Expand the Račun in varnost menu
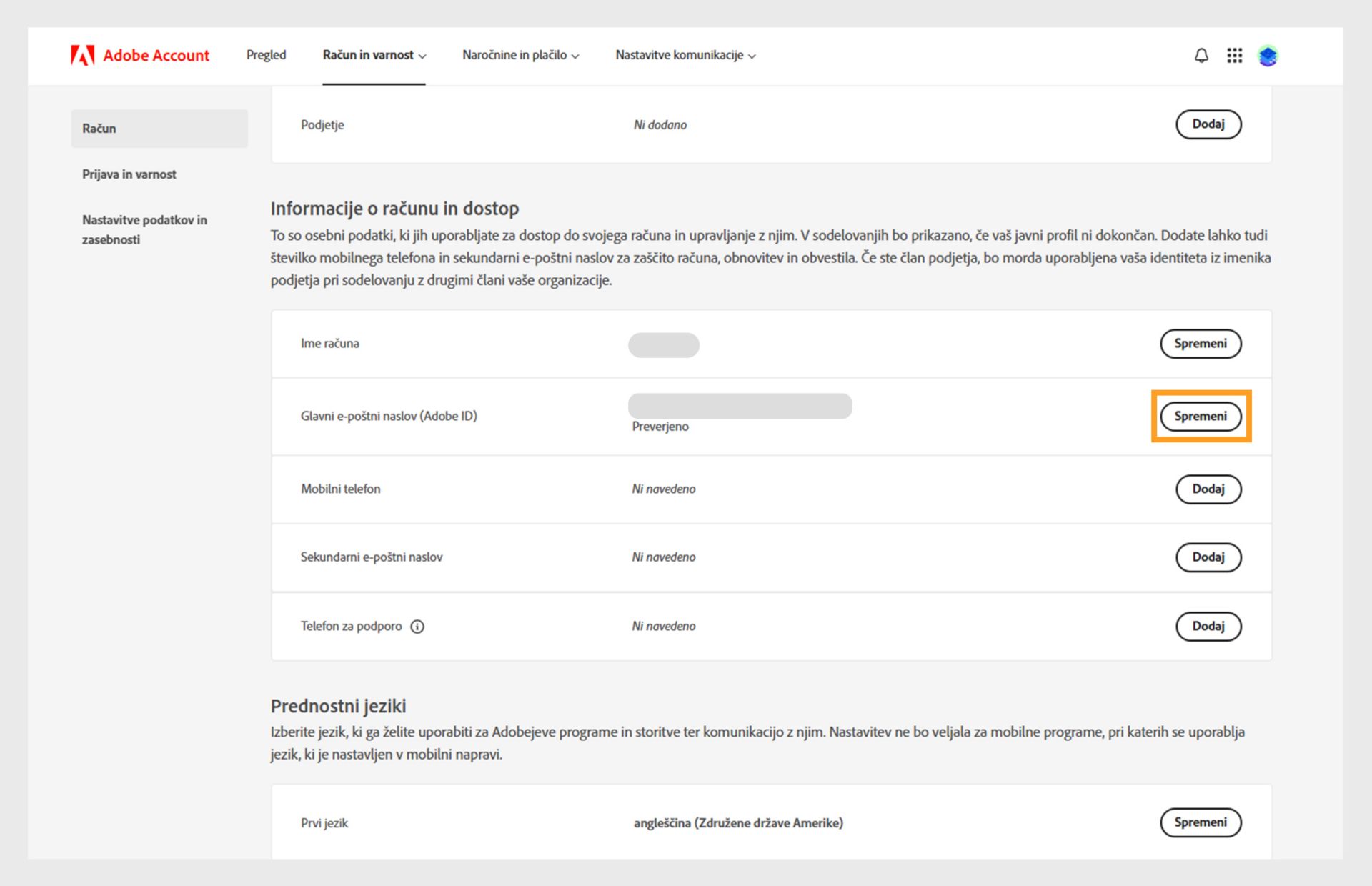 click(x=374, y=55)
